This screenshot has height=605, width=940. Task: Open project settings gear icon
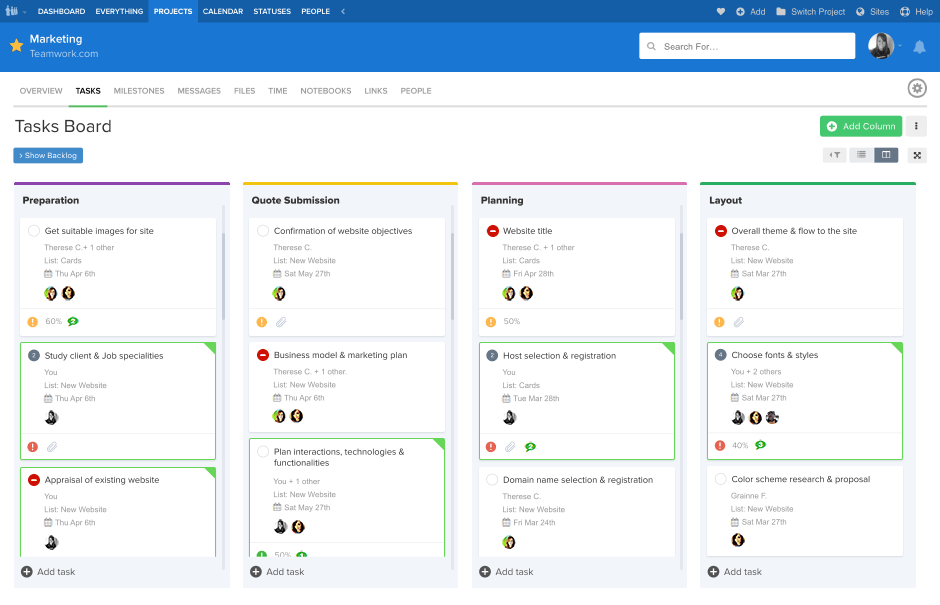(x=917, y=88)
